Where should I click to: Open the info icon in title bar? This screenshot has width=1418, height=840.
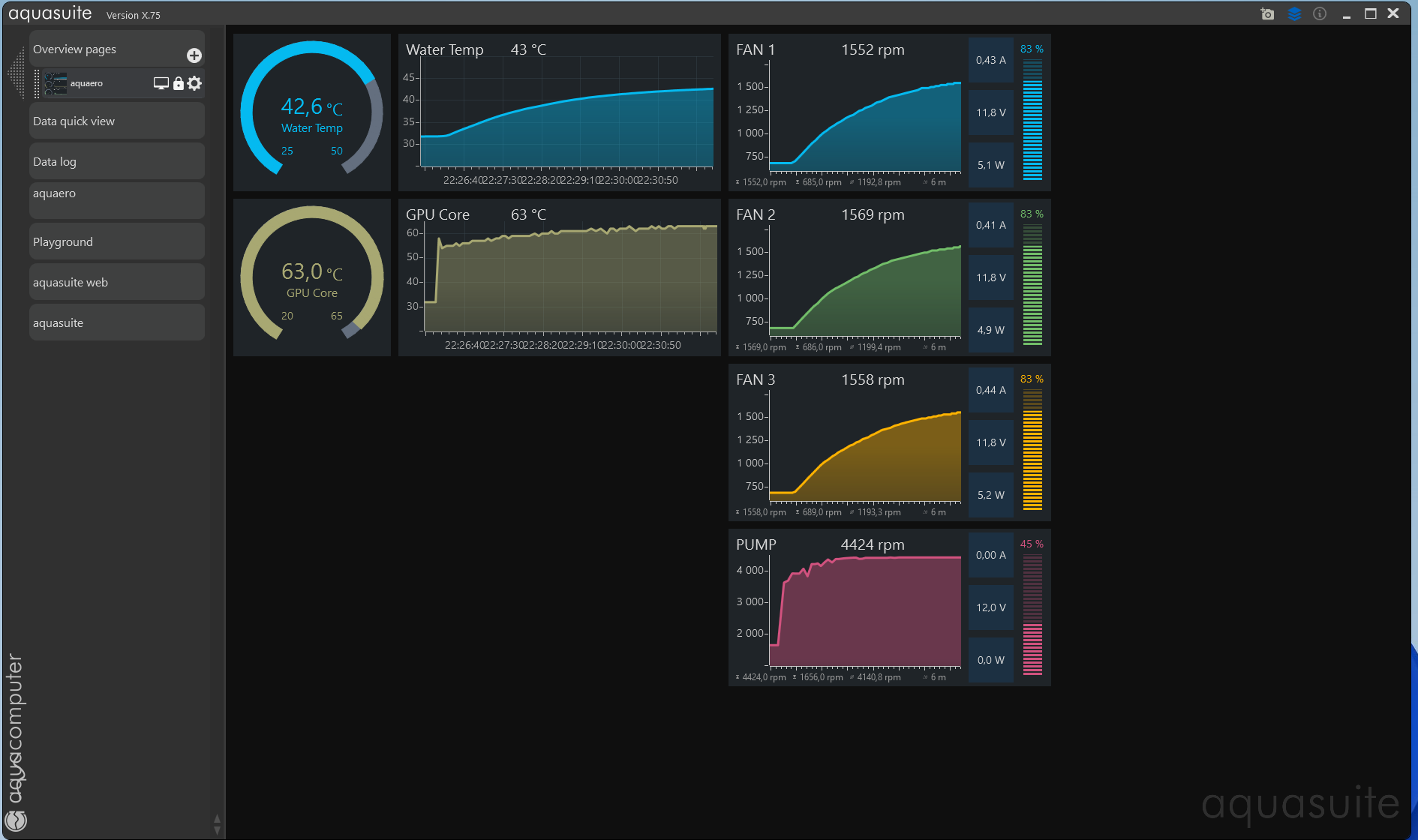point(1320,14)
